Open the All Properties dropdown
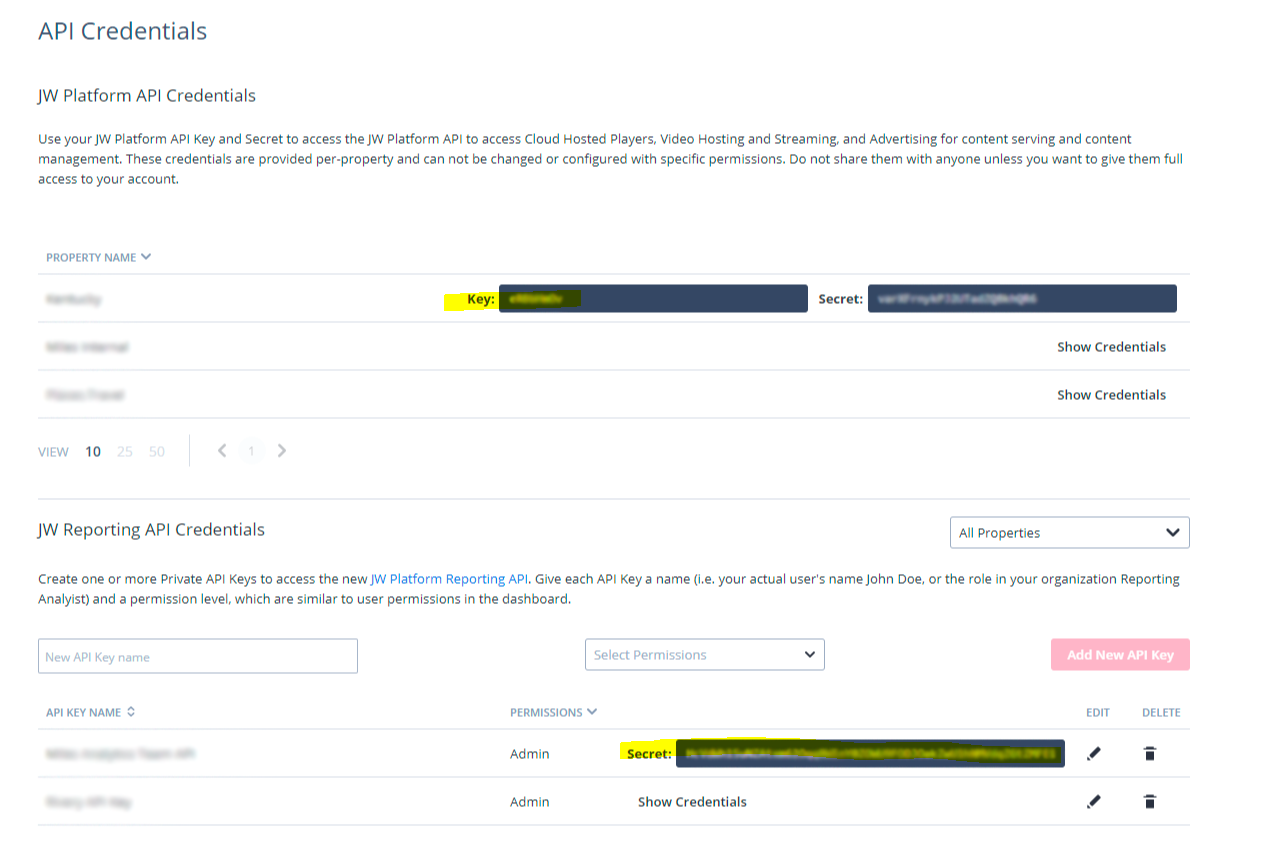Screen dimensions: 1263x862 [x=1069, y=533]
